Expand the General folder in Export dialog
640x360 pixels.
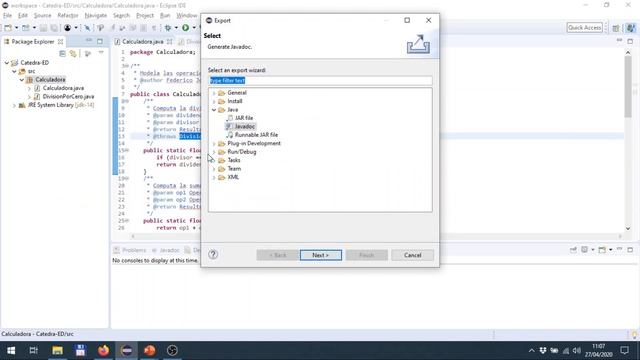pyautogui.click(x=214, y=93)
